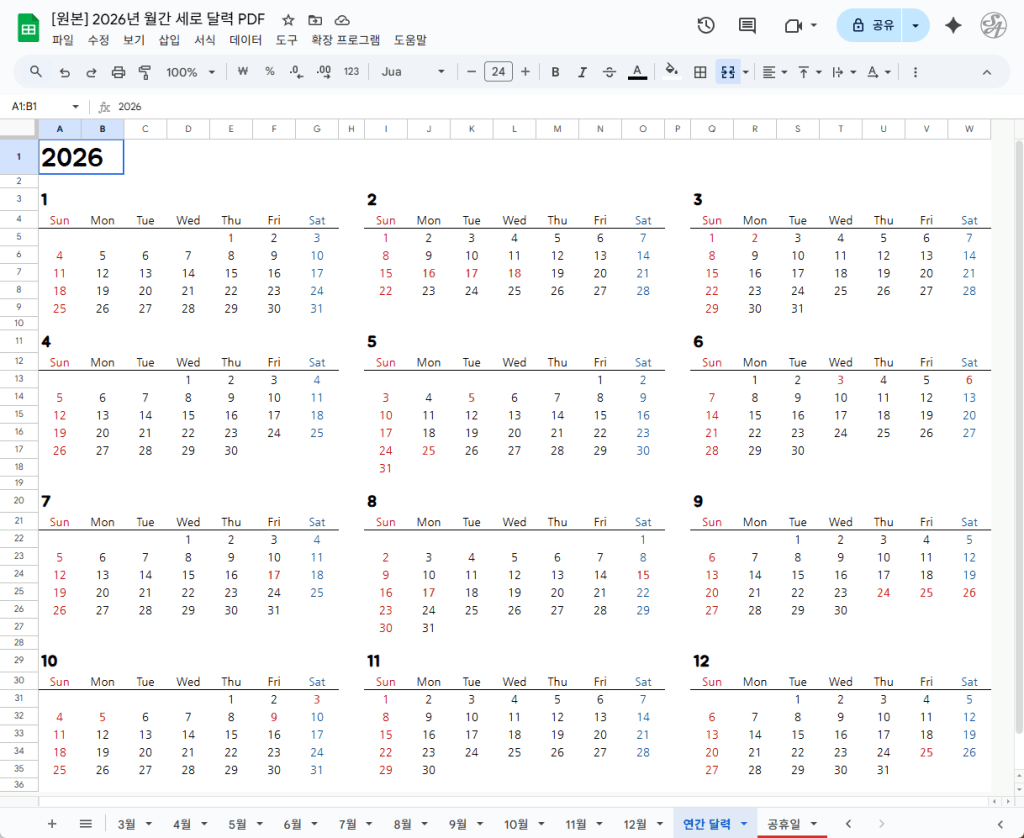The width and height of the screenshot is (1024, 838).
Task: Select the paint format tool
Action: pos(144,72)
